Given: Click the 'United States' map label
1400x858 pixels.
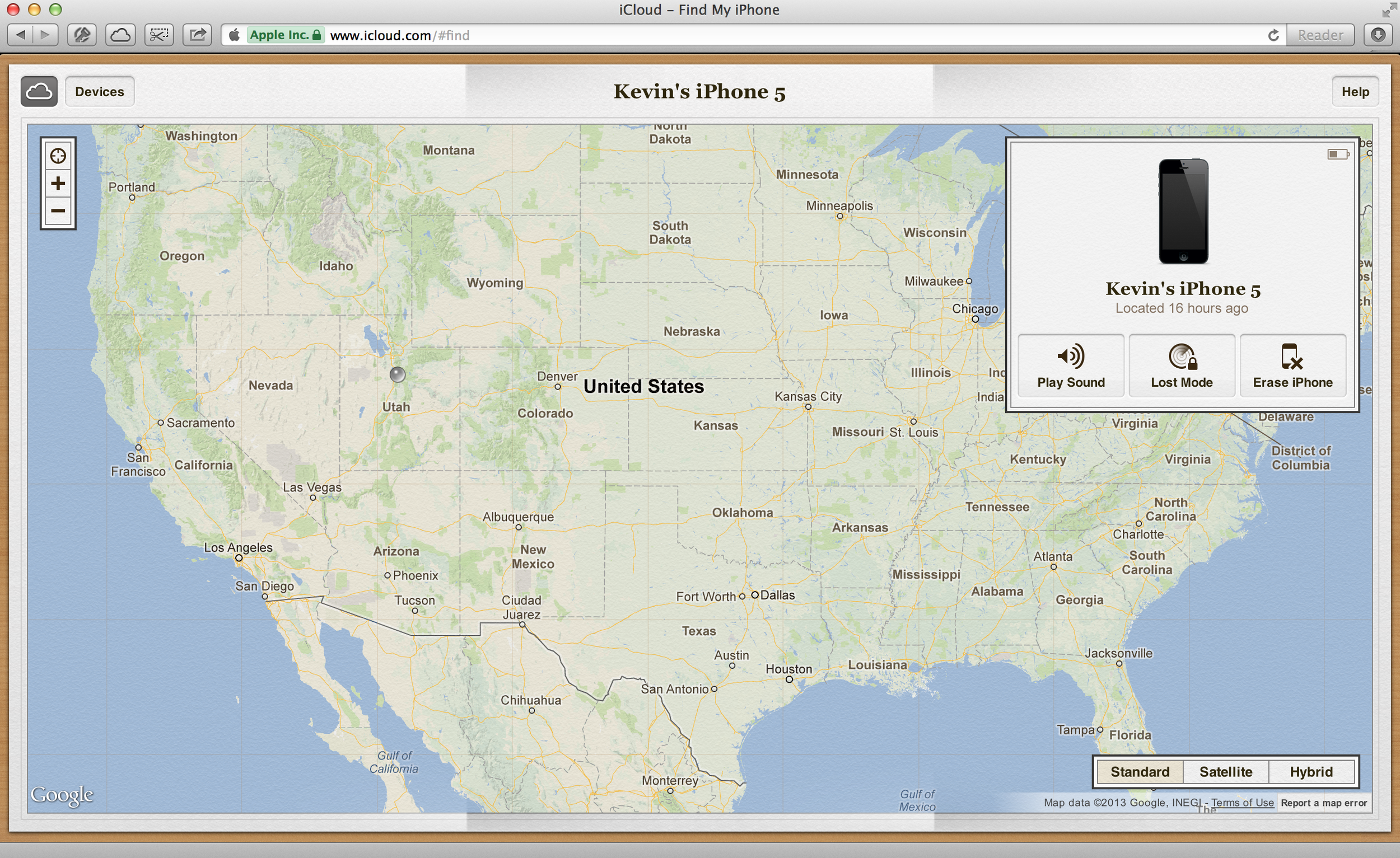Looking at the screenshot, I should point(644,386).
